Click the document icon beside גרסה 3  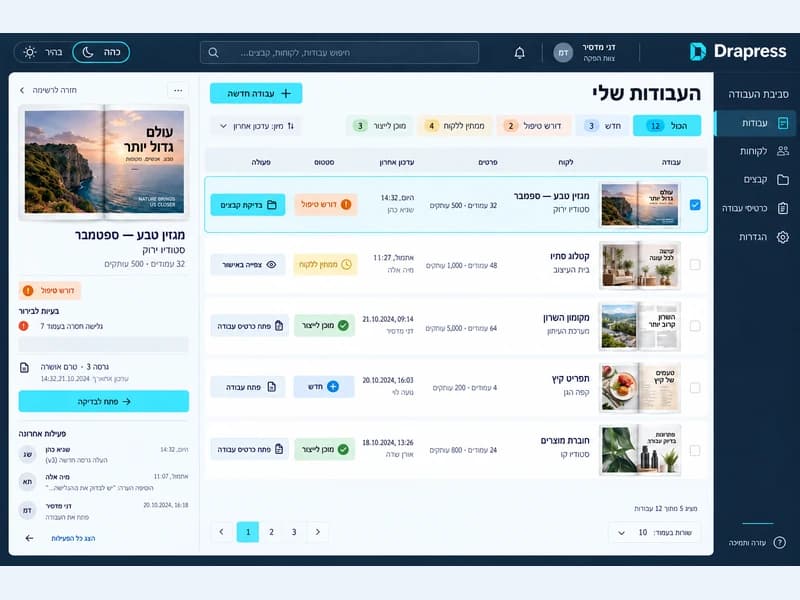point(24,367)
